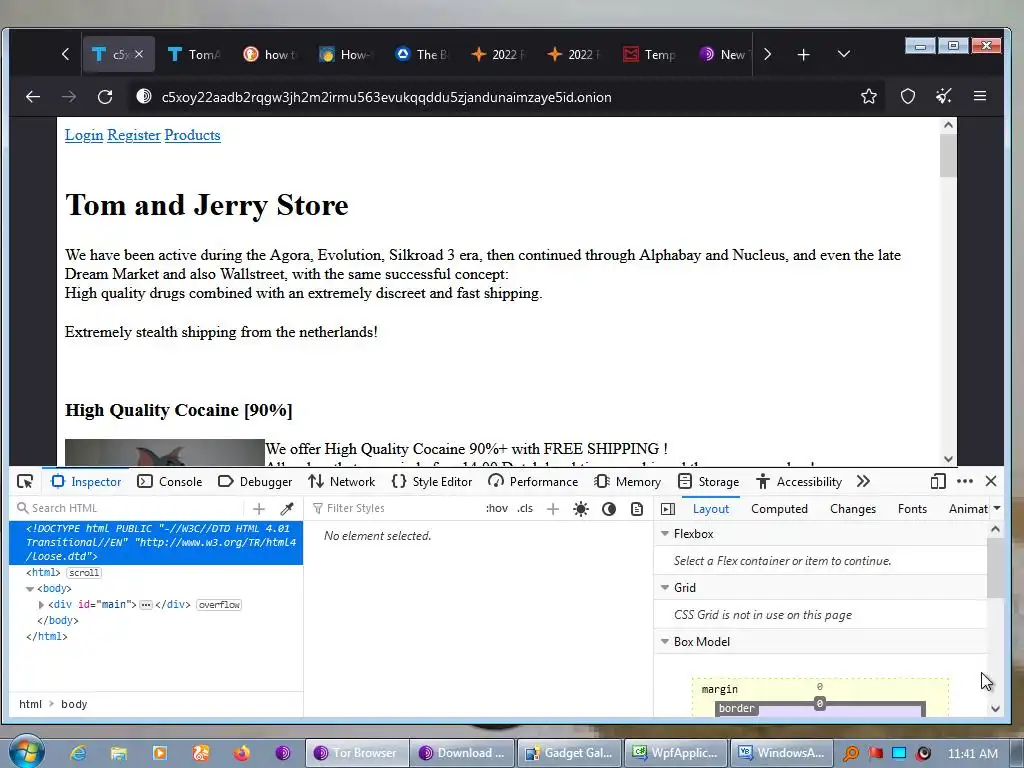This screenshot has height=768, width=1024.
Task: Collapse the body node in markup tree
Action: (30, 589)
